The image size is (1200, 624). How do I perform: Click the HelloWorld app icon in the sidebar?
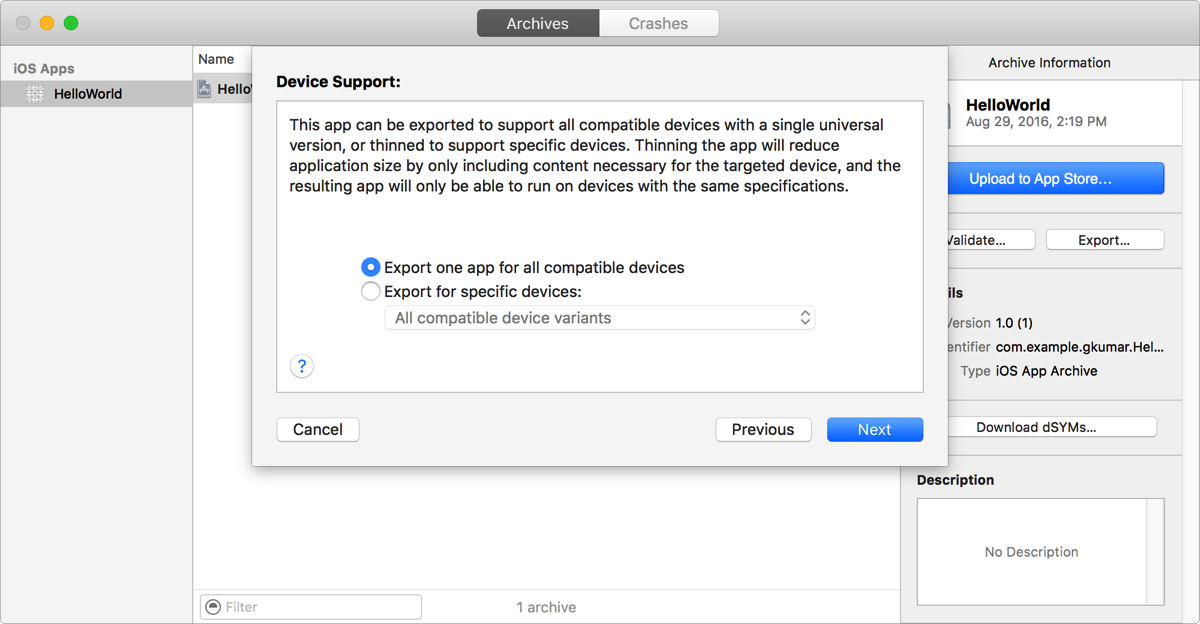pos(35,94)
